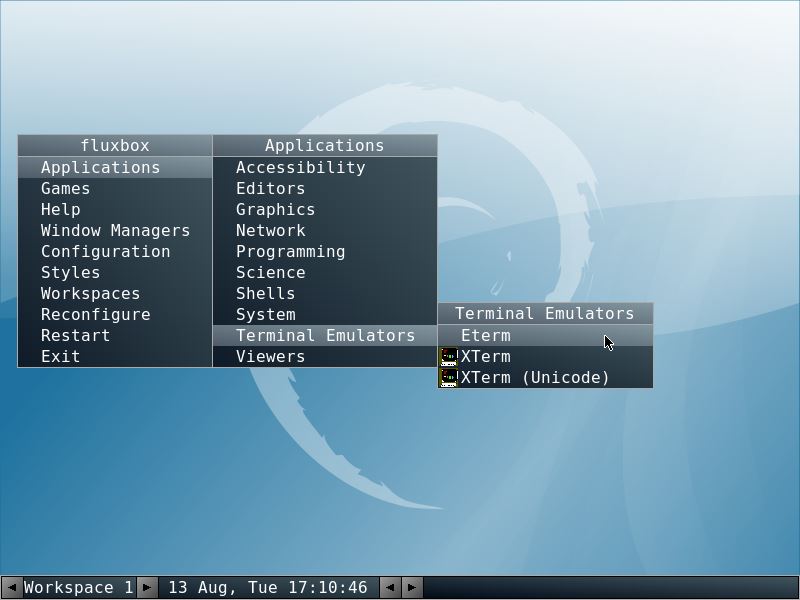Open the Viewers category
Image resolution: width=800 pixels, height=600 pixels.
(324, 356)
